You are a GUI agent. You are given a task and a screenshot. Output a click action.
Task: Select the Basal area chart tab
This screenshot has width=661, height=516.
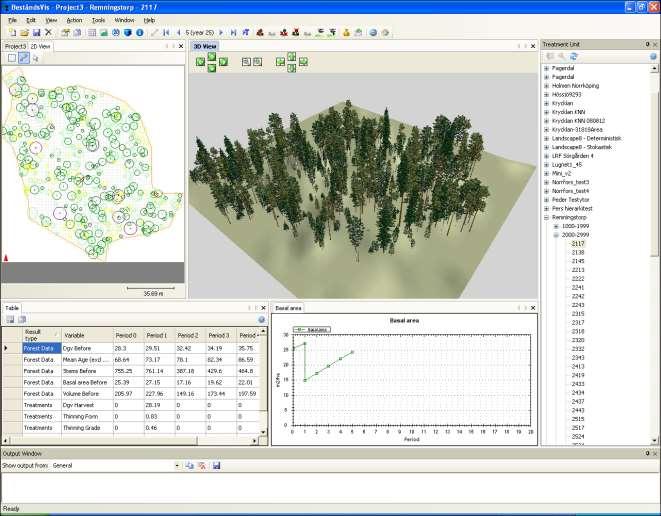(x=288, y=308)
